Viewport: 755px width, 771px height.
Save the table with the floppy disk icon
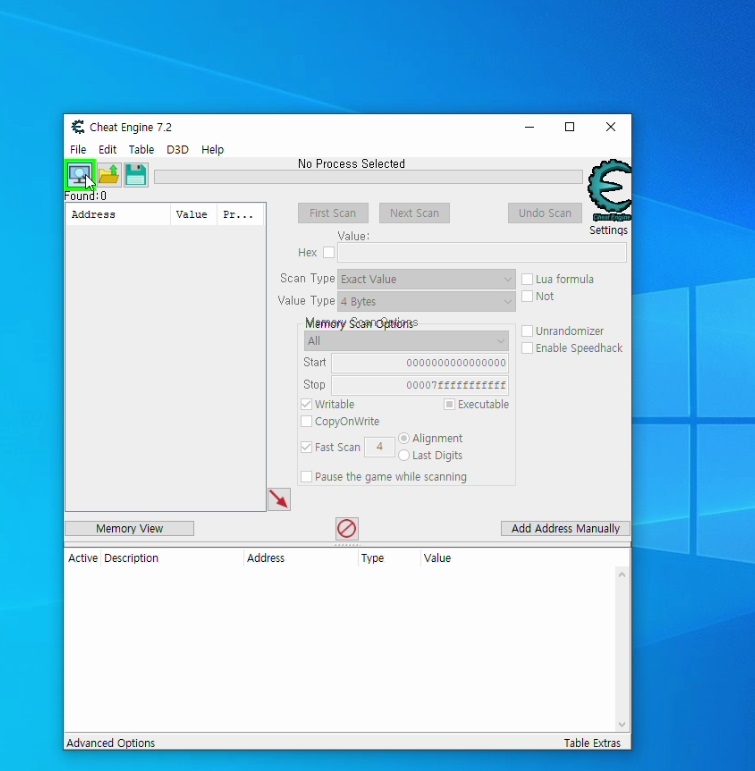click(x=136, y=175)
